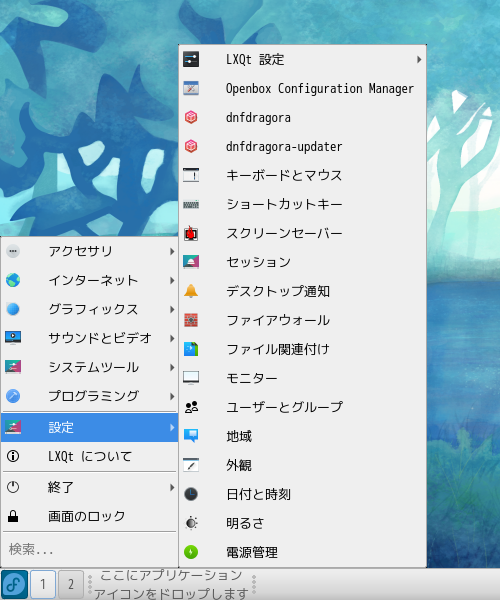Open the 終了 leave menu
This screenshot has width=500, height=600.
90,487
